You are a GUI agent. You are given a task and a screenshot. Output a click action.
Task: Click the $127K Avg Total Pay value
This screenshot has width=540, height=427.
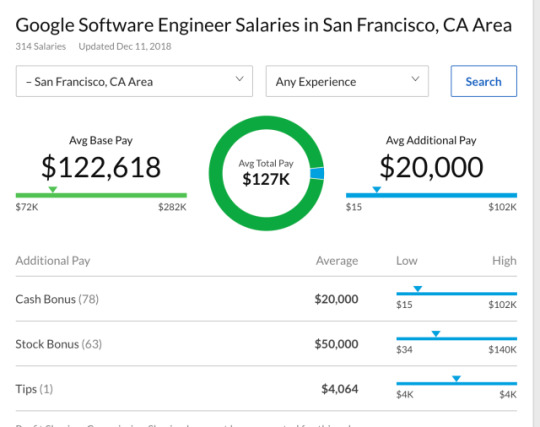[x=266, y=179]
